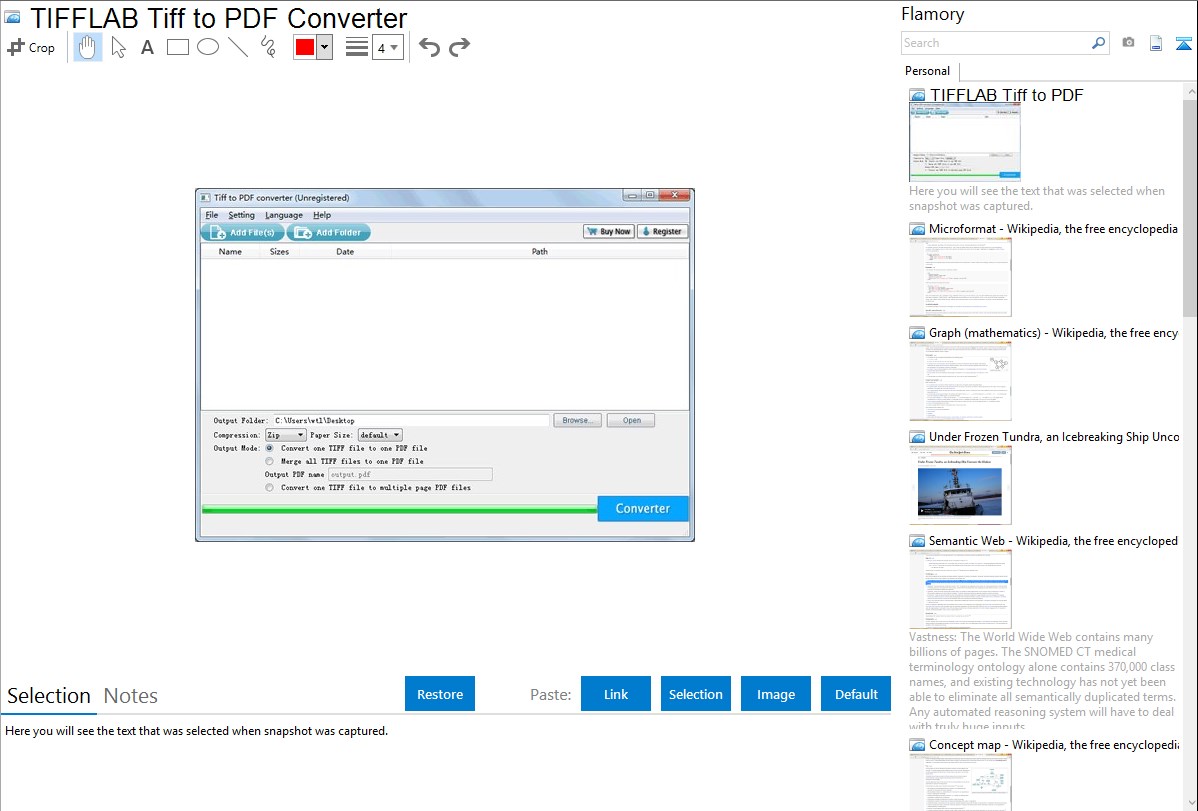Click the page document icon in Flamory panel
Viewport: 1198px width, 811px height.
pos(1156,44)
